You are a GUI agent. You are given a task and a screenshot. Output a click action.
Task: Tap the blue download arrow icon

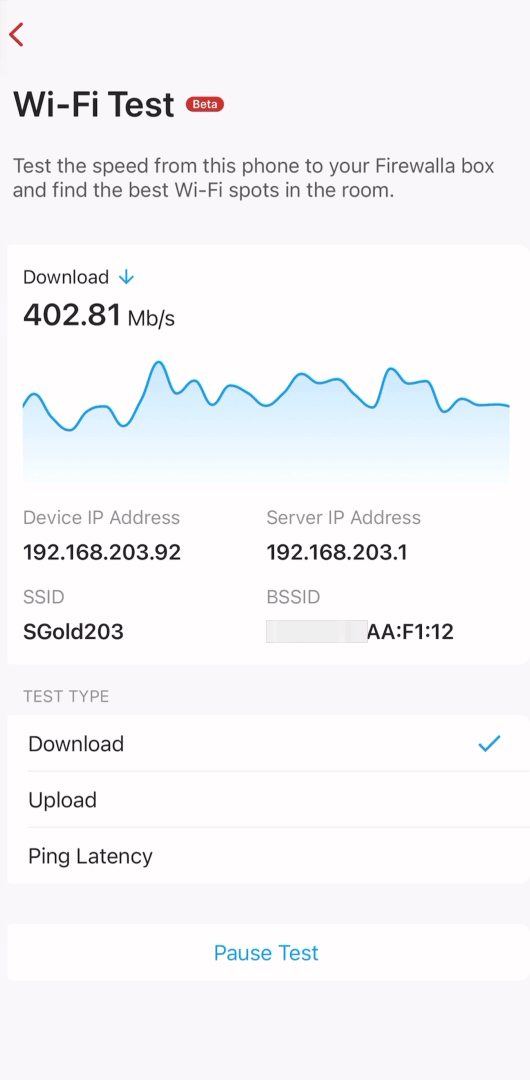pos(126,277)
